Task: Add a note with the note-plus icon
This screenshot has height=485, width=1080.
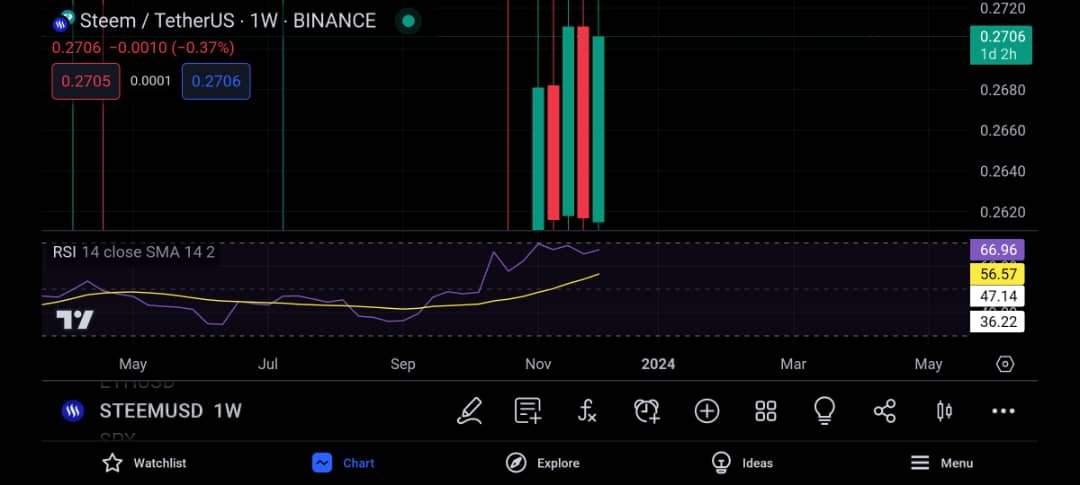Action: 528,411
